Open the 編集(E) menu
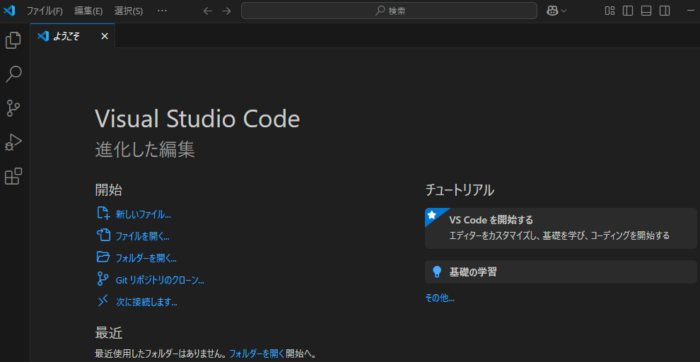Viewport: 700px width, 362px height. coord(88,11)
